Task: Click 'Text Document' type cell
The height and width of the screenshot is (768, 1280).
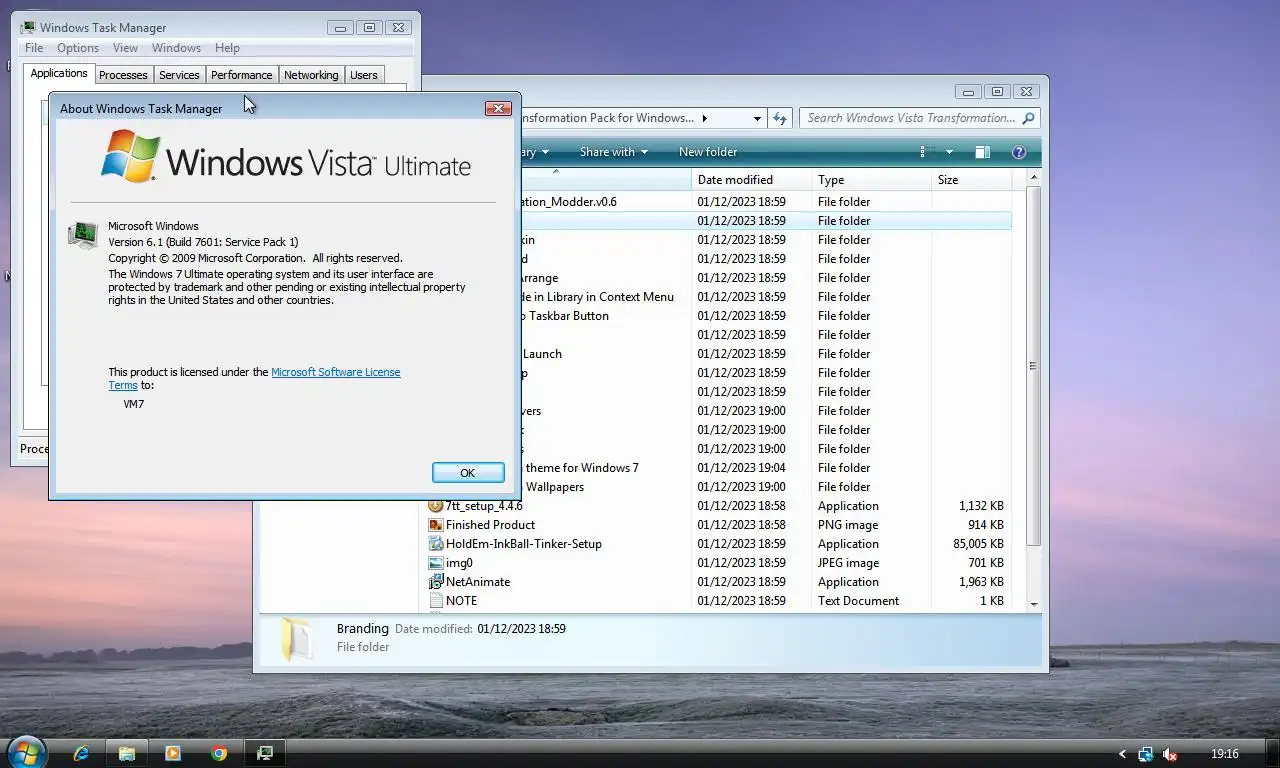Action: pos(858,601)
